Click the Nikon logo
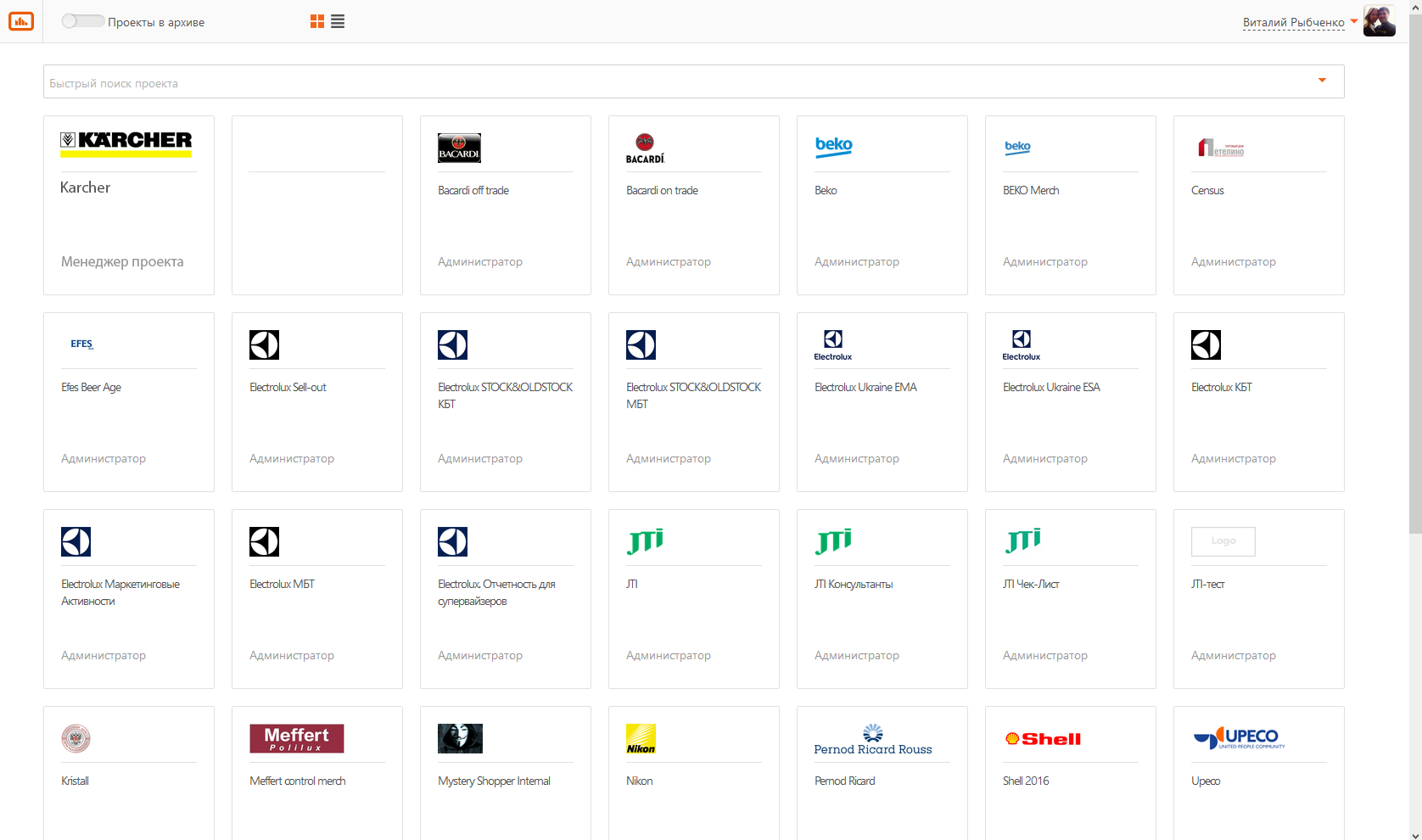Screen dimensions: 1422x840 click(x=641, y=738)
